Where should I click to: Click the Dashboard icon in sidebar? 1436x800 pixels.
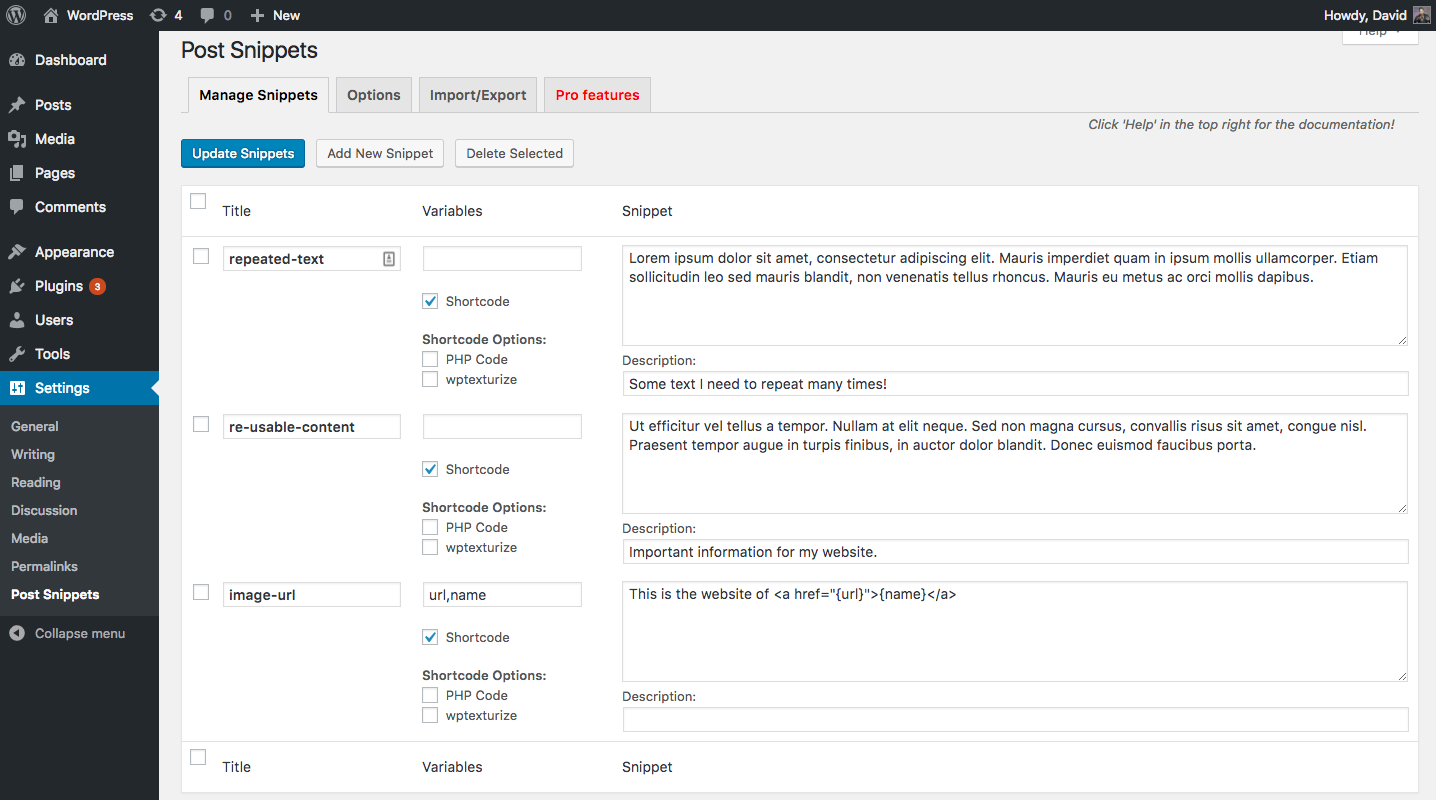click(x=17, y=60)
